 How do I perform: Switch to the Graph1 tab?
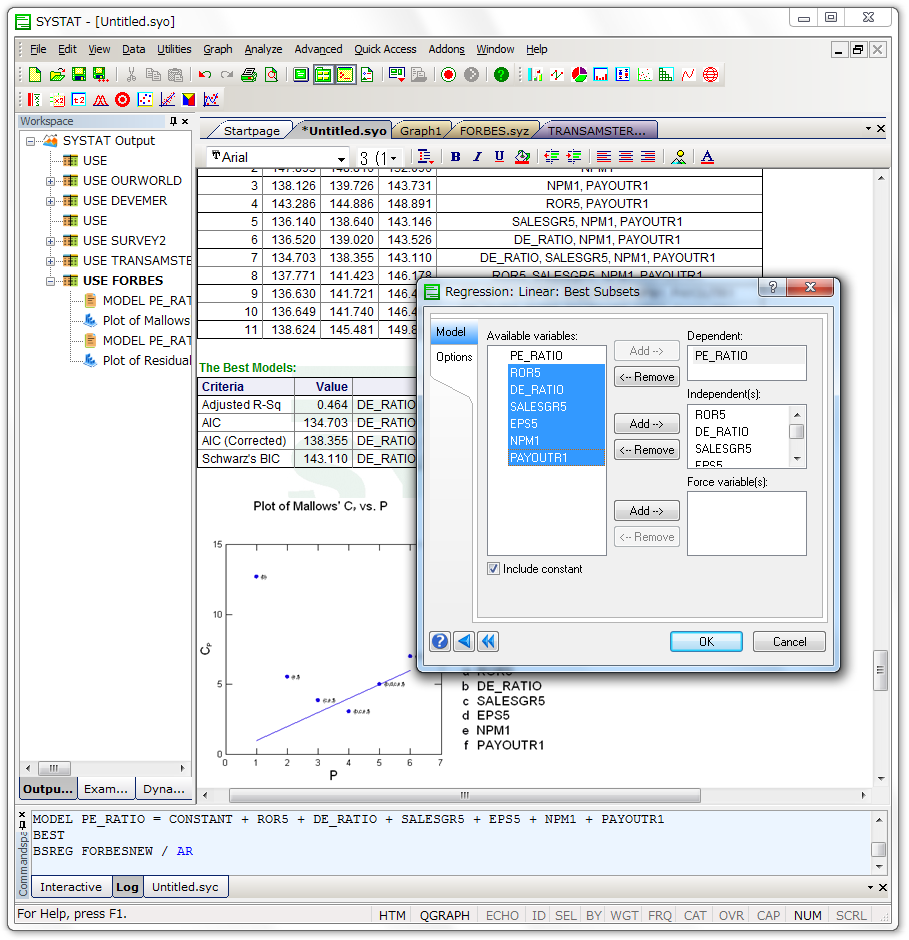coord(420,131)
